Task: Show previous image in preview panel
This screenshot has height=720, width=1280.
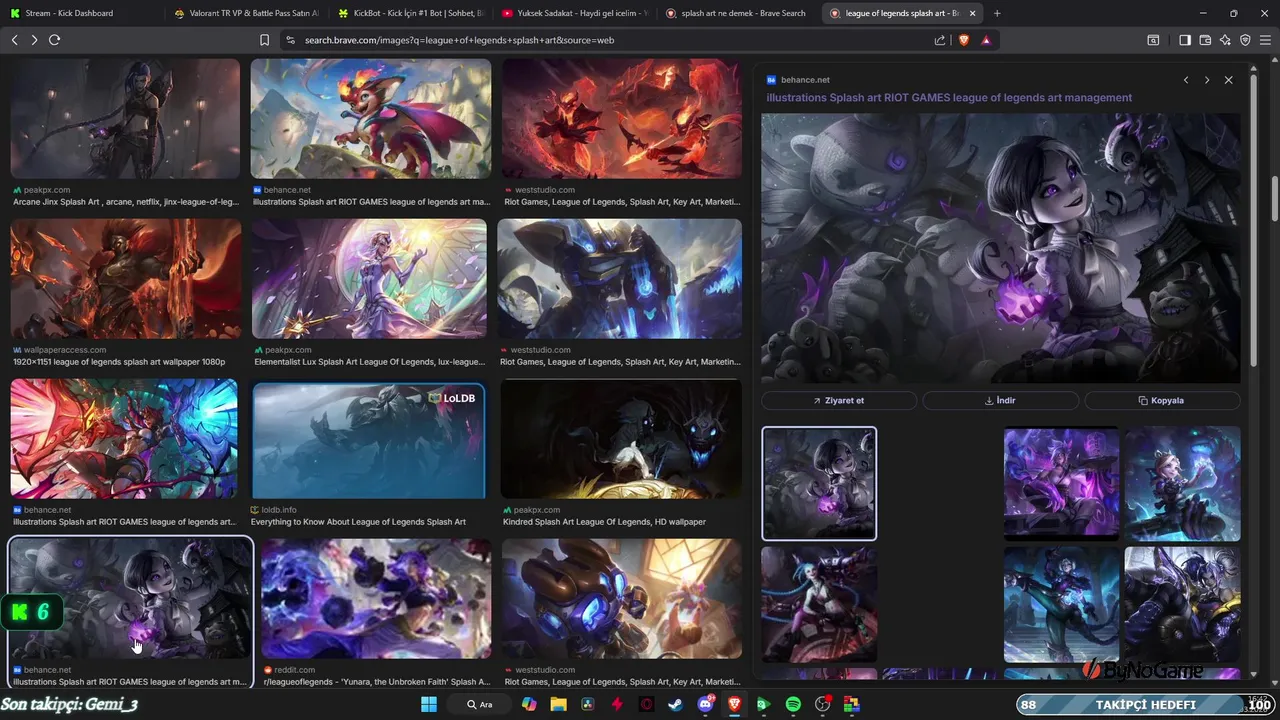Action: pos(1186,80)
